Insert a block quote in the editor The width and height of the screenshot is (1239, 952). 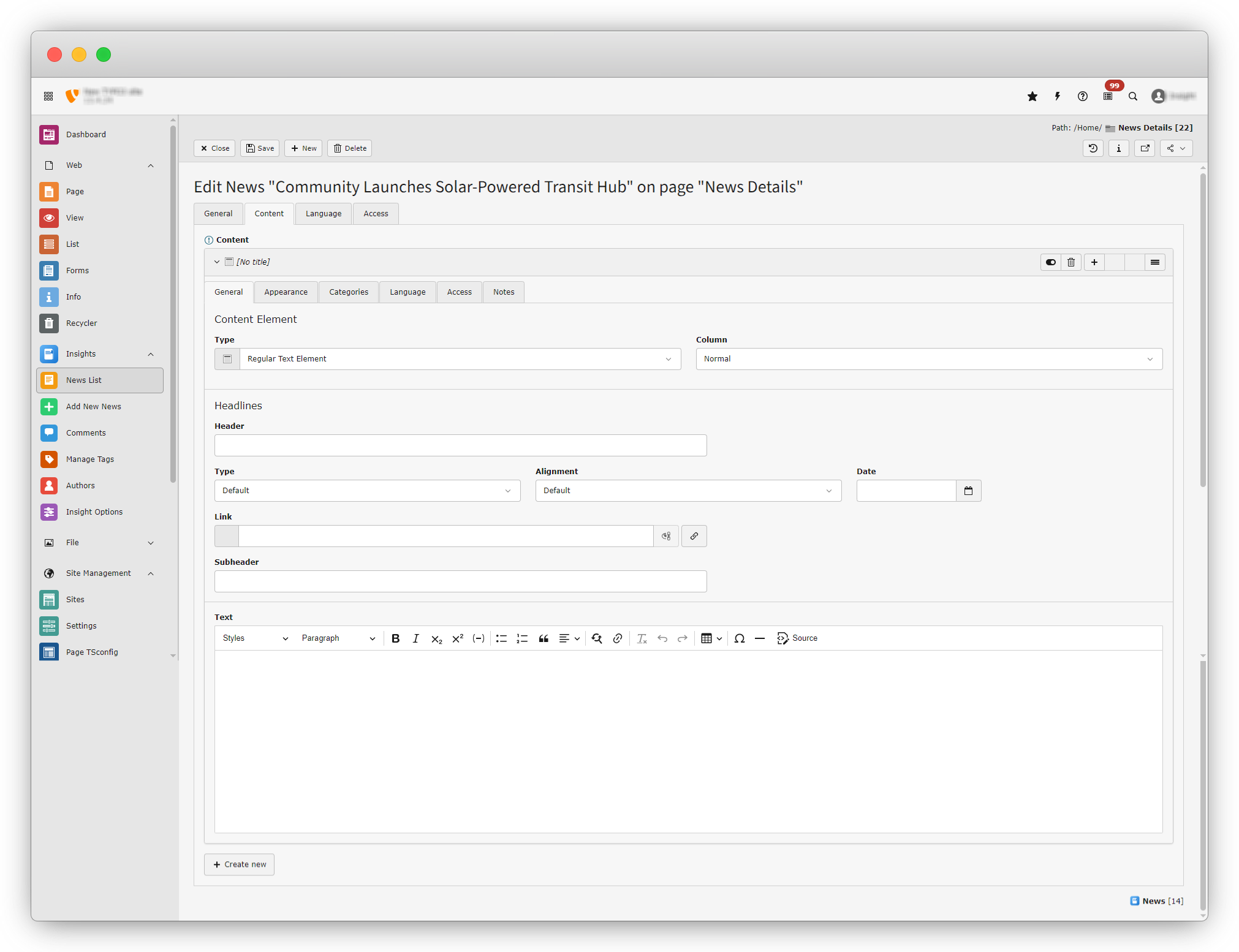coord(543,638)
